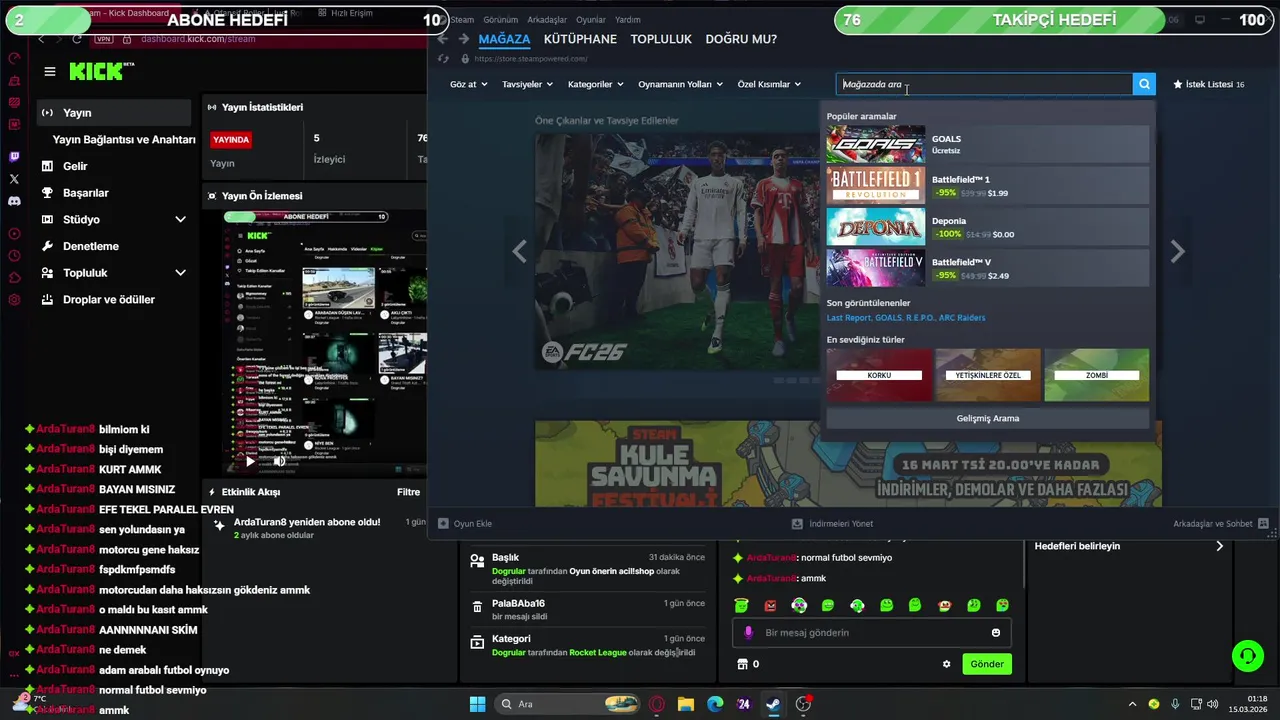
Task: Open Twitch from the browser sidebar
Action: pyautogui.click(x=14, y=157)
